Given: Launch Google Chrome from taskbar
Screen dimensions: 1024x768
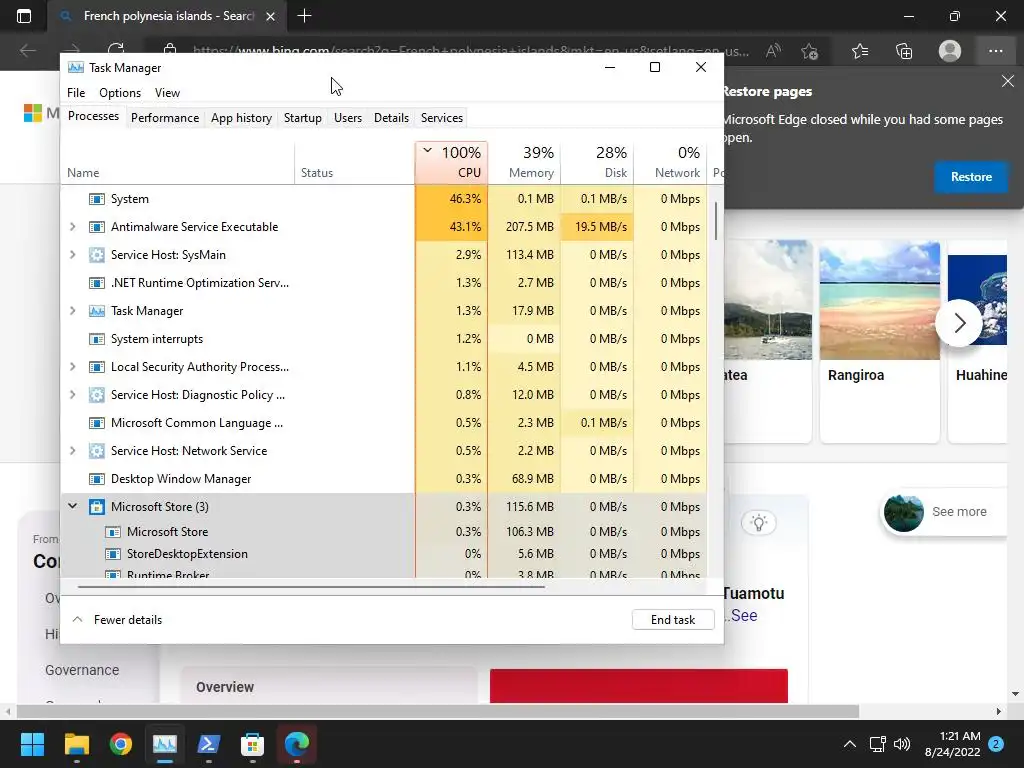Looking at the screenshot, I should tap(121, 744).
